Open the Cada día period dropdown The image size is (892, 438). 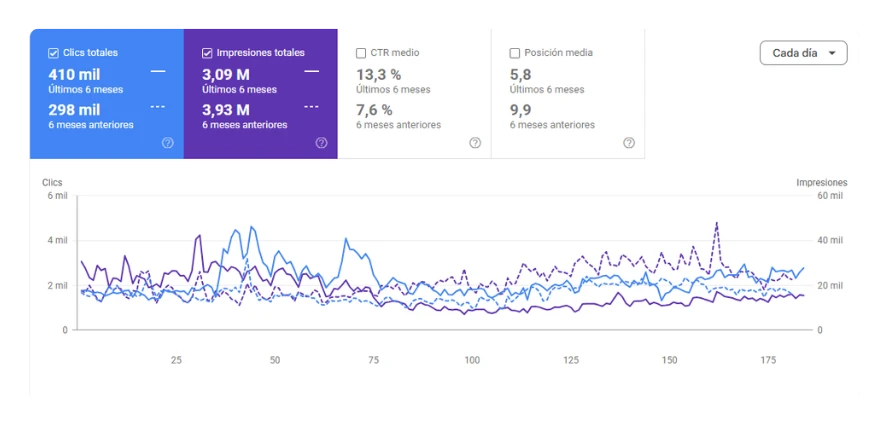(x=803, y=53)
